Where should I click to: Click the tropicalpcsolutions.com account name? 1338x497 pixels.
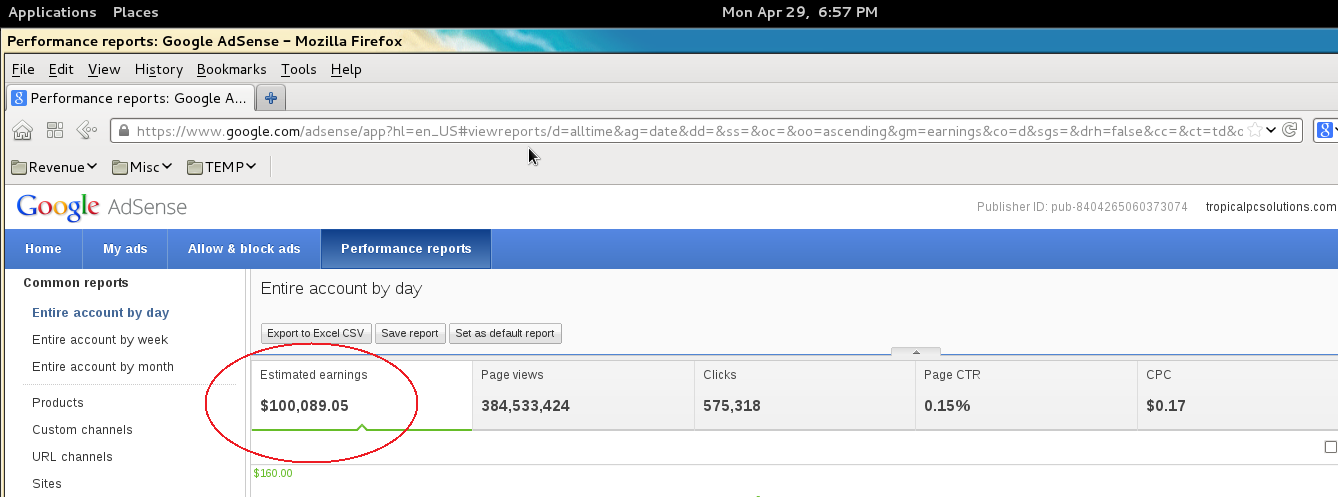(x=1271, y=207)
